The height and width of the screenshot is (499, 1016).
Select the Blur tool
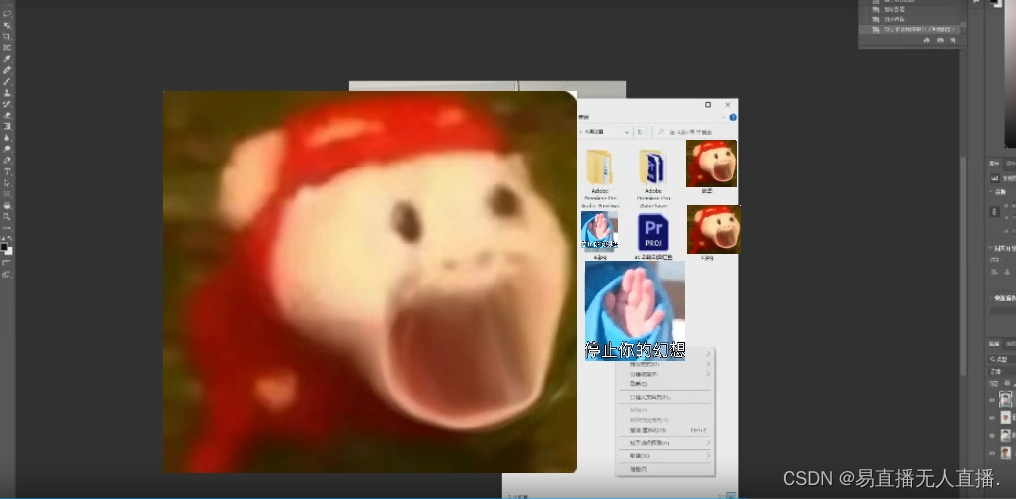tap(7, 137)
